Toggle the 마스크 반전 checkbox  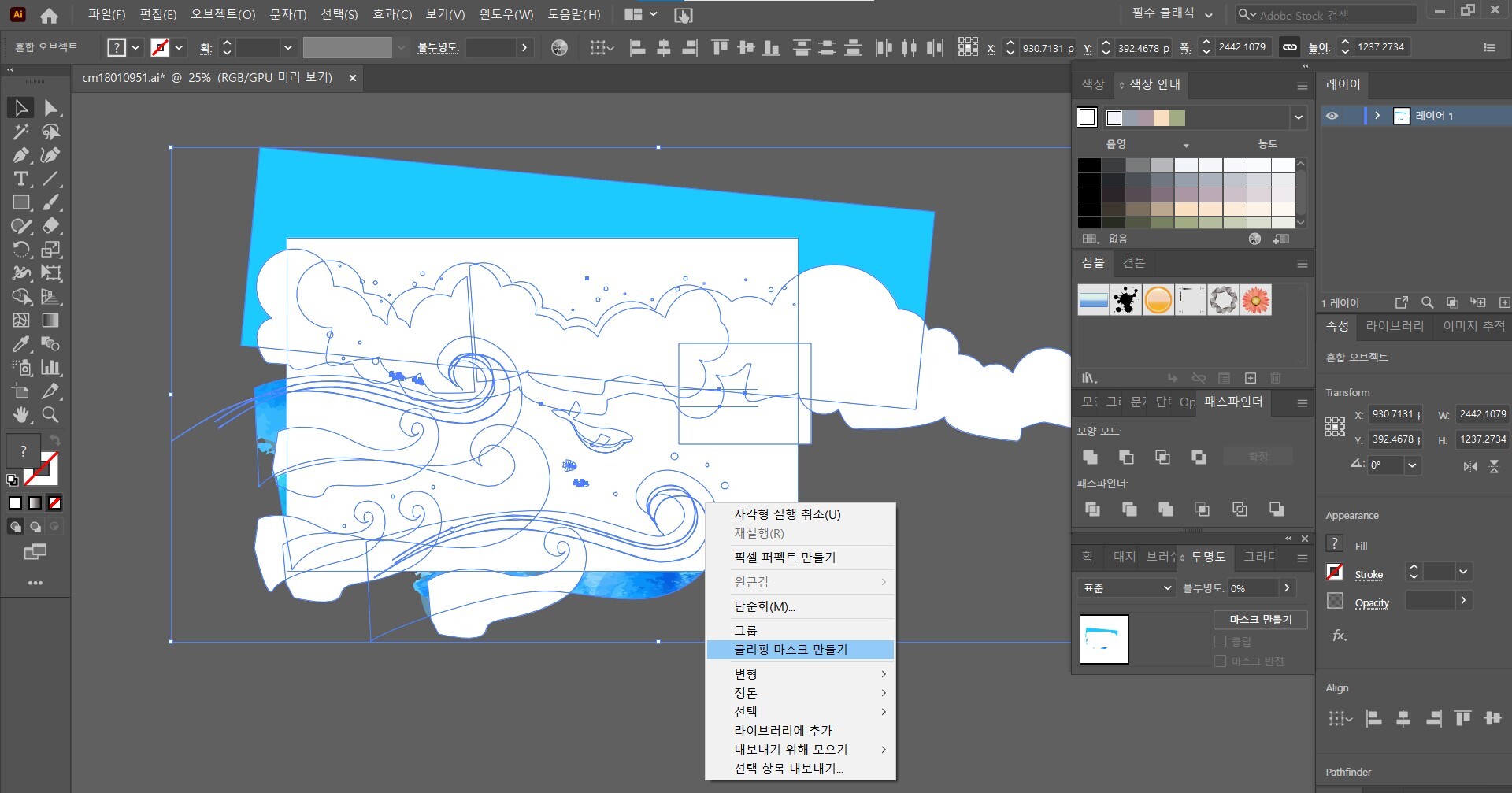(1221, 661)
